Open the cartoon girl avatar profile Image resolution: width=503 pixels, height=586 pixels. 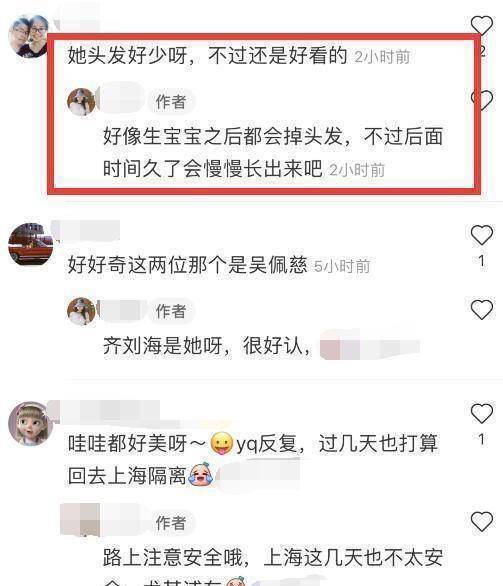[30, 423]
